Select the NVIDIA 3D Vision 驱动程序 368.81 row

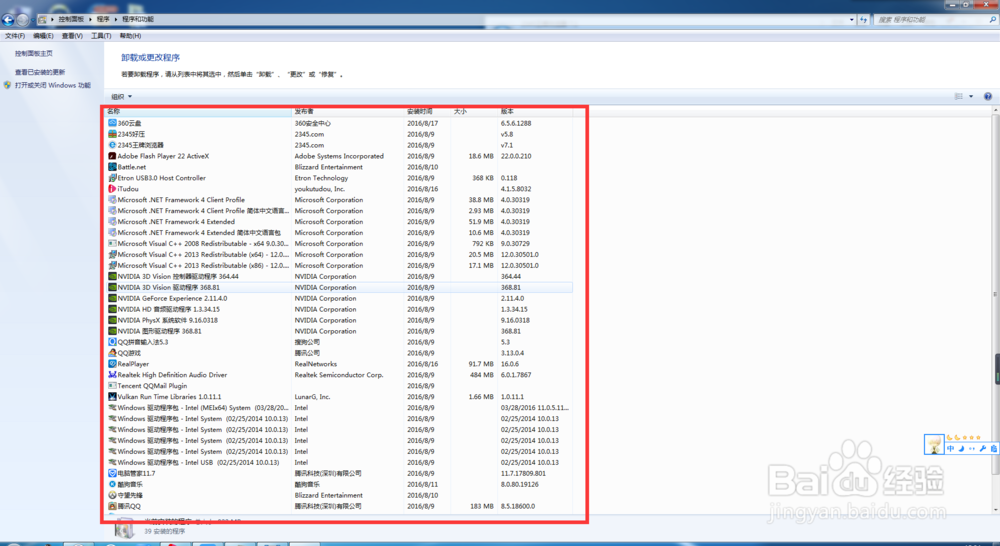point(339,287)
